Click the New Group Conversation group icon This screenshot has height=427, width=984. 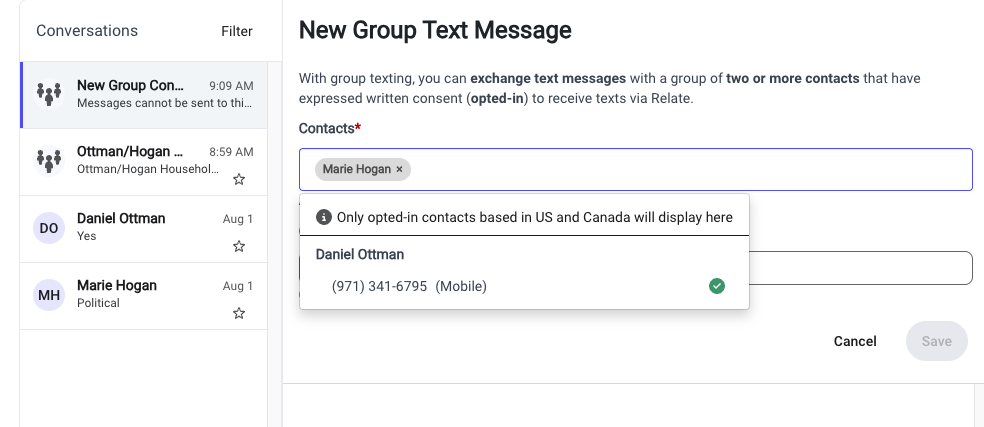tap(49, 95)
